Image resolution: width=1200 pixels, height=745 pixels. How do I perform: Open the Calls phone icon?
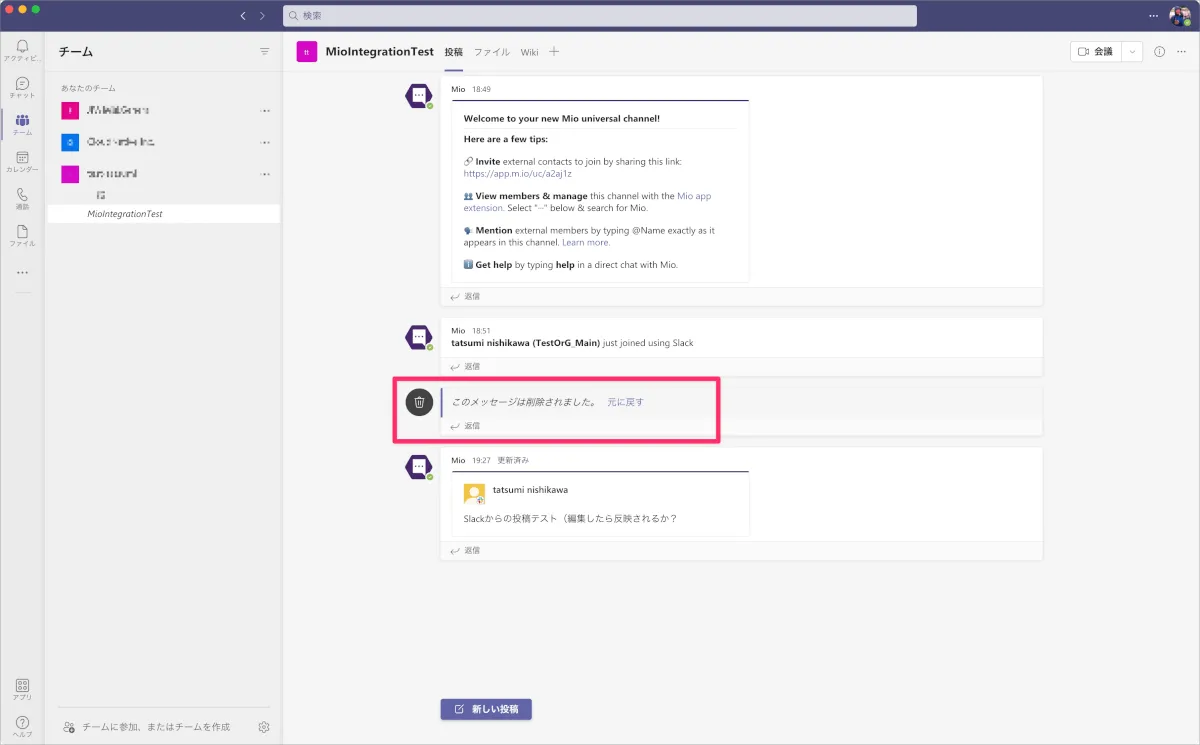(x=22, y=197)
